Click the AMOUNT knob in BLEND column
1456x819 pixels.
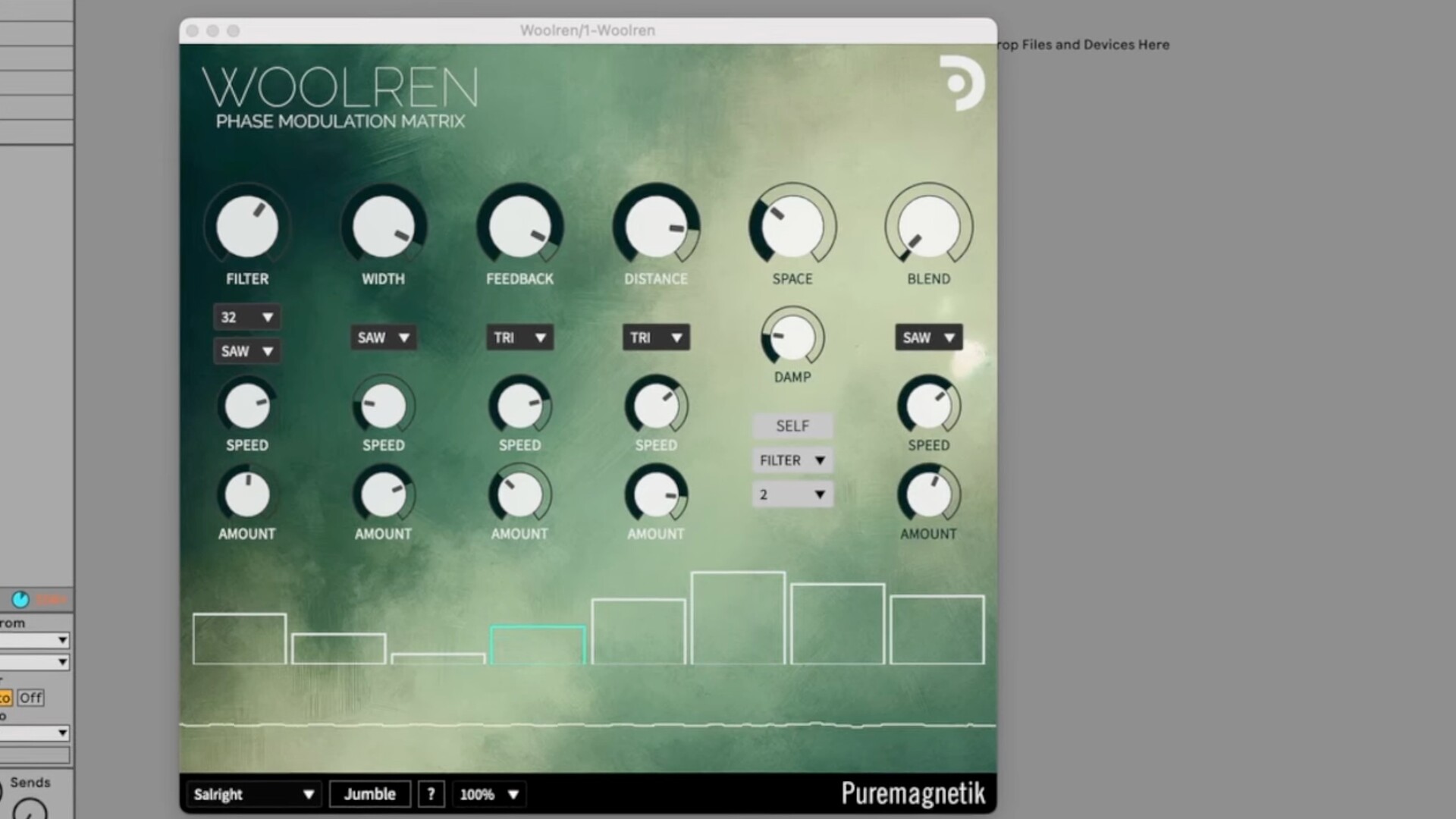(929, 495)
